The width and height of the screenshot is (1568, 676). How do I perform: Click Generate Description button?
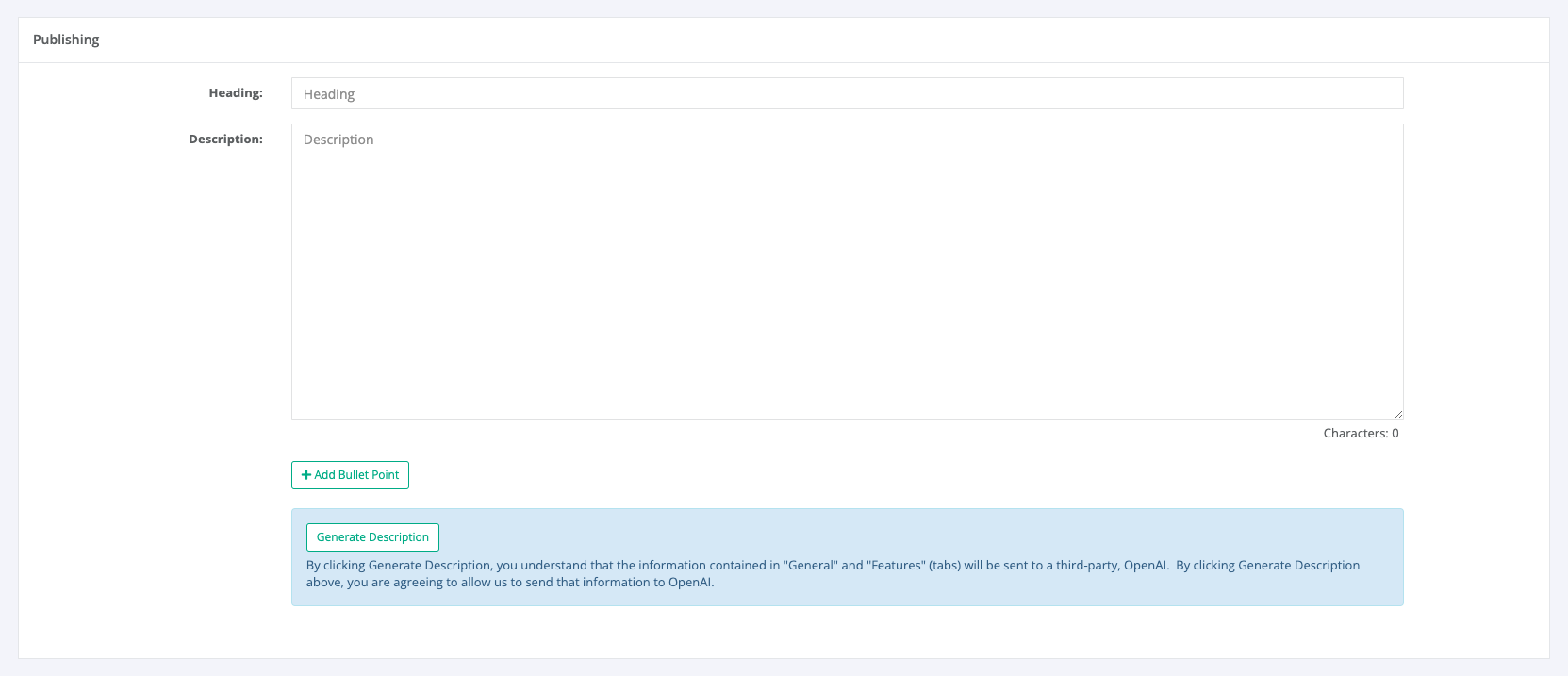pos(372,537)
